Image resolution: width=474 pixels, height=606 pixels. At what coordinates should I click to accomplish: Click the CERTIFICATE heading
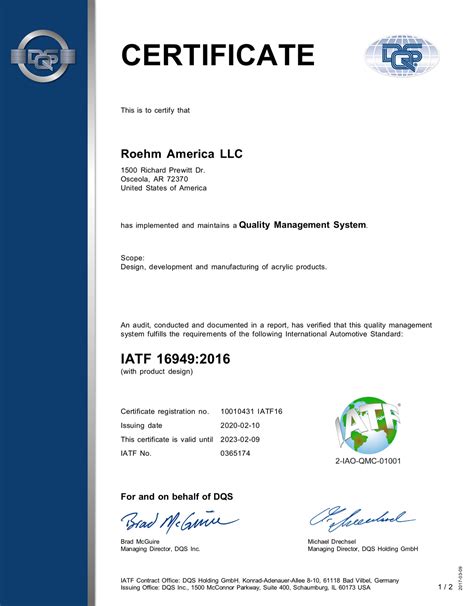[218, 54]
